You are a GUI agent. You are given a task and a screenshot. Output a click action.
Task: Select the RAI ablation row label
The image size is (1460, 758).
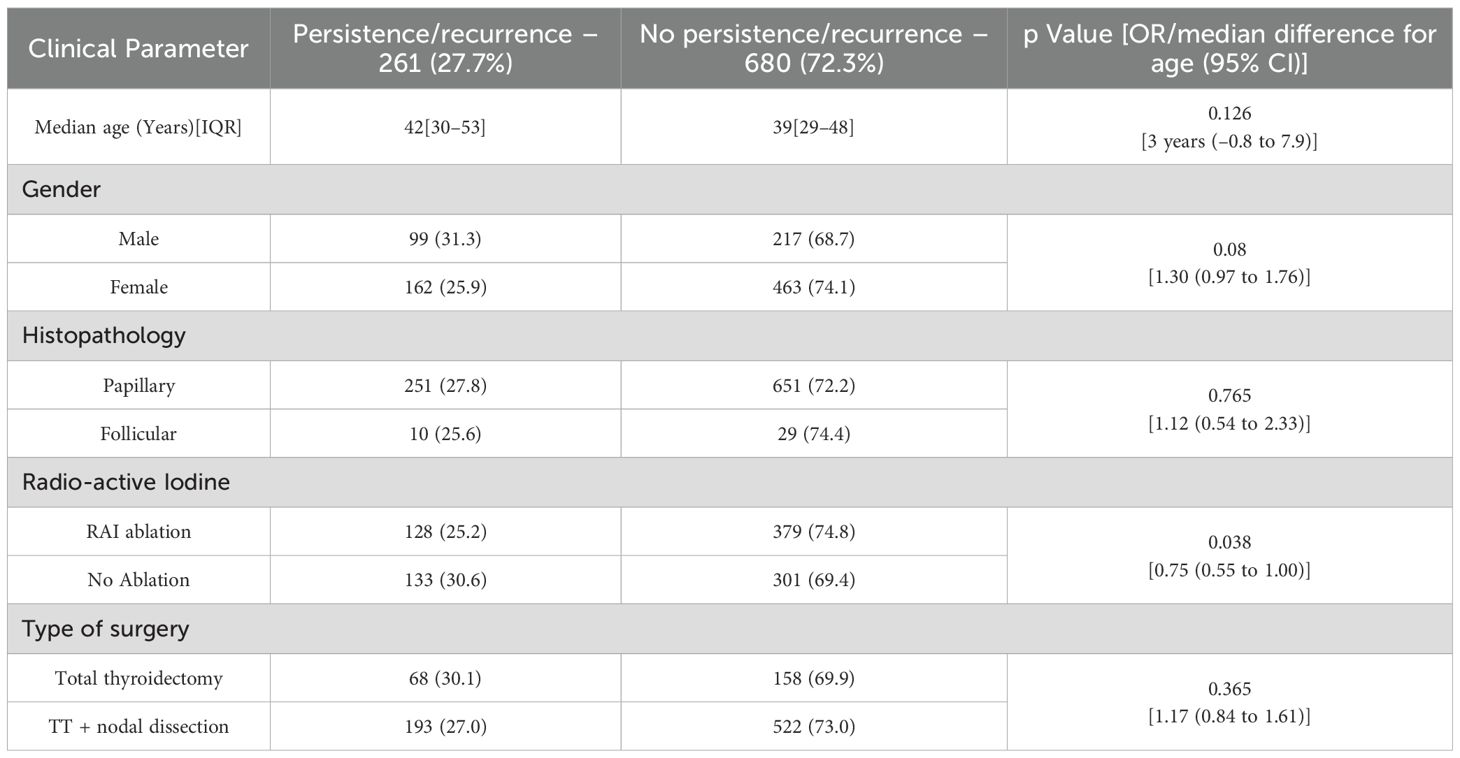pos(138,531)
